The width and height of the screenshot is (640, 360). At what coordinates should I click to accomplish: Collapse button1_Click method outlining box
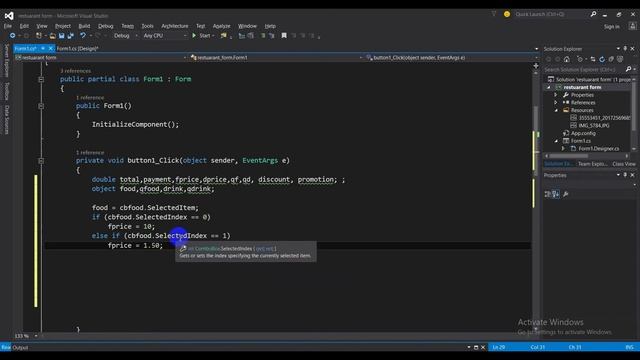41,161
